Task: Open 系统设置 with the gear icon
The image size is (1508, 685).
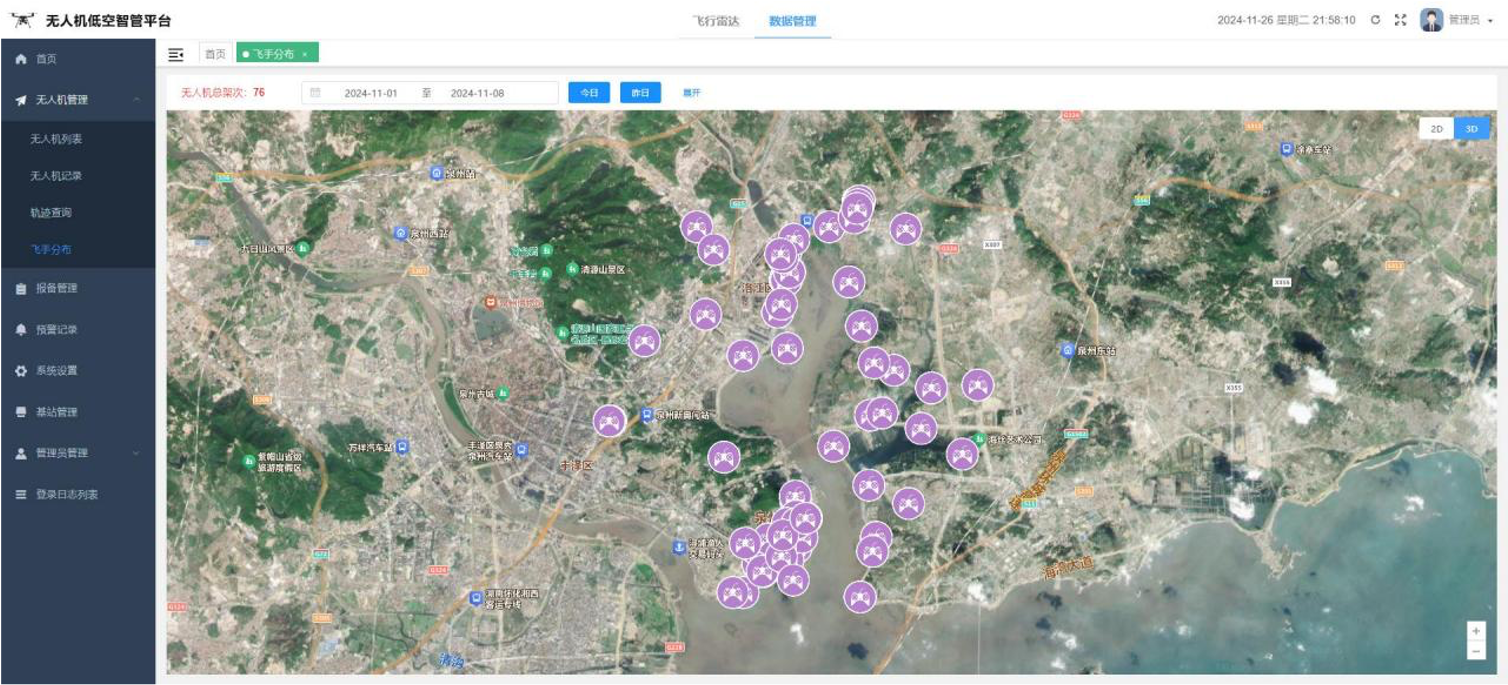Action: pos(56,370)
